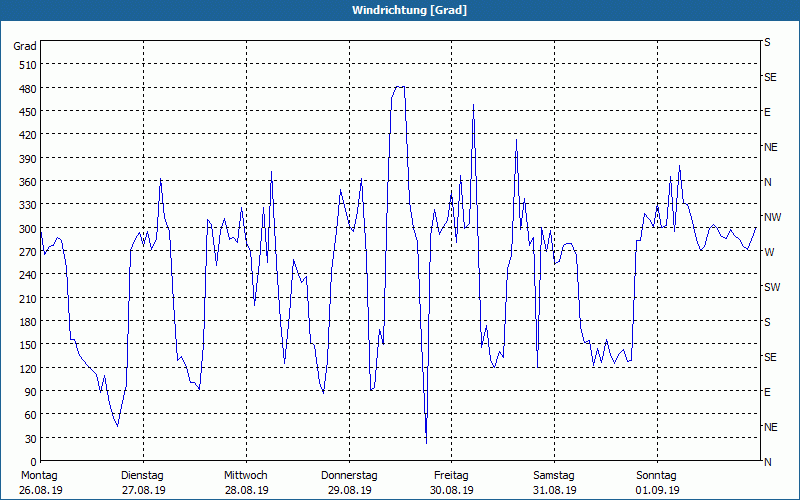Select the "Dienstag" day label
This screenshot has height=500, width=800.
tap(142, 476)
